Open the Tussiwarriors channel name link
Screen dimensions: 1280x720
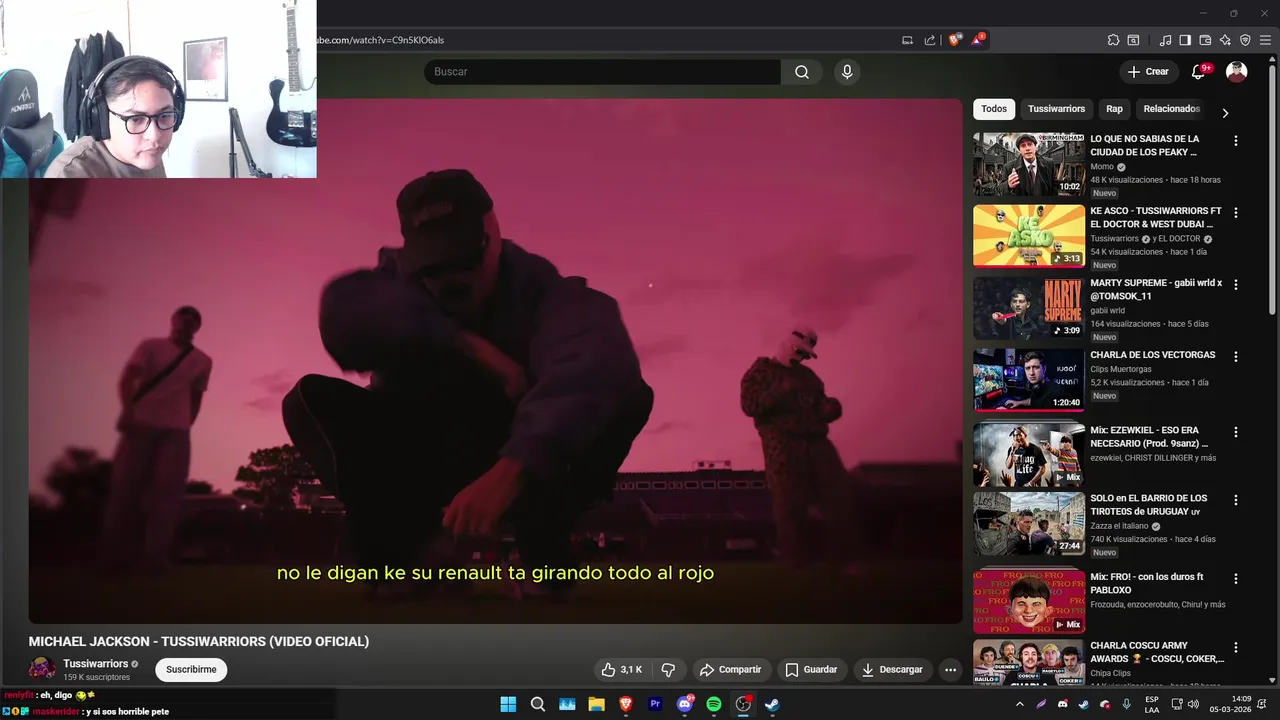[x=96, y=664]
